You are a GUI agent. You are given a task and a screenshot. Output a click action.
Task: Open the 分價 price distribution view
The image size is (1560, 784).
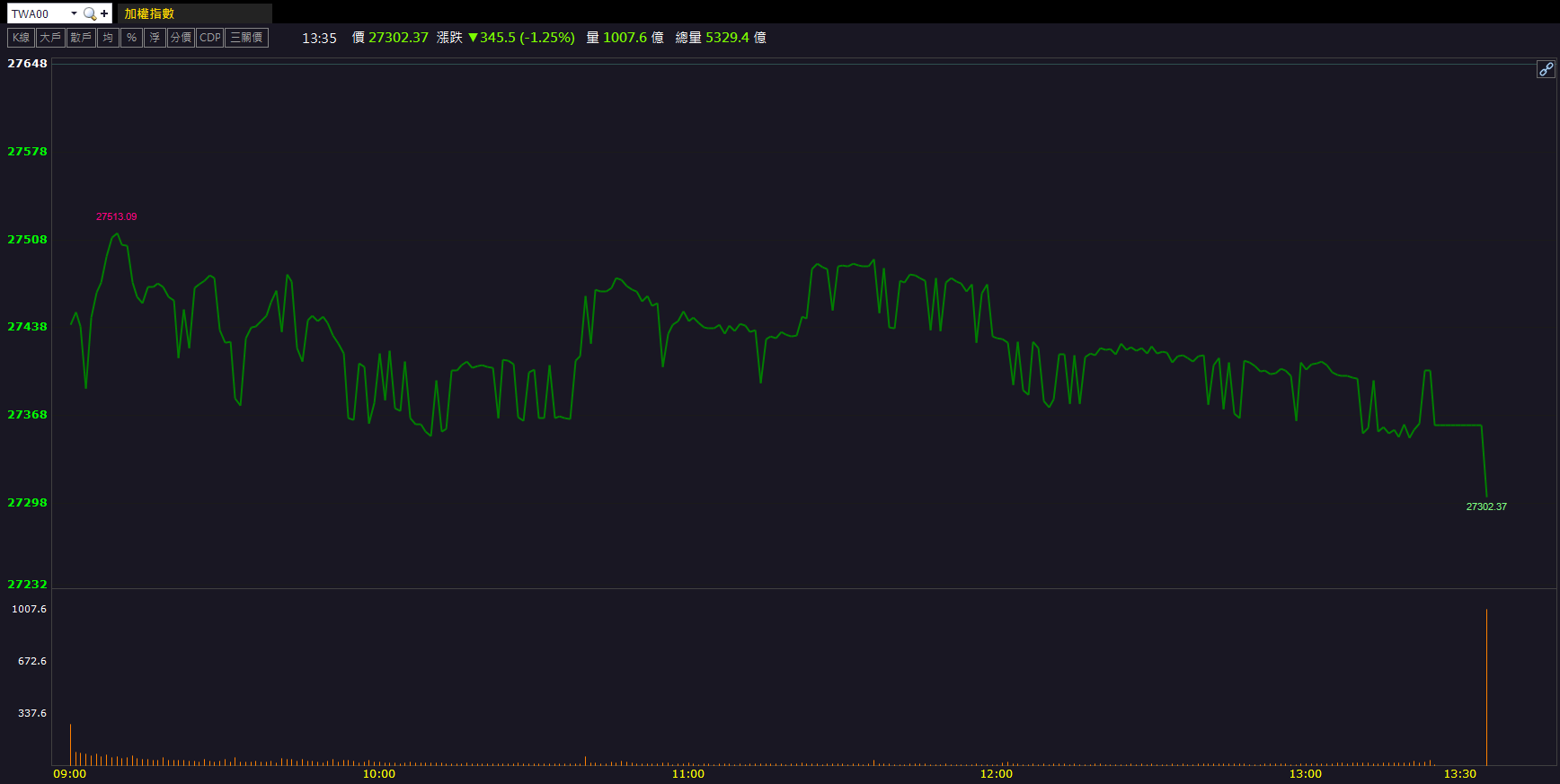(x=181, y=38)
